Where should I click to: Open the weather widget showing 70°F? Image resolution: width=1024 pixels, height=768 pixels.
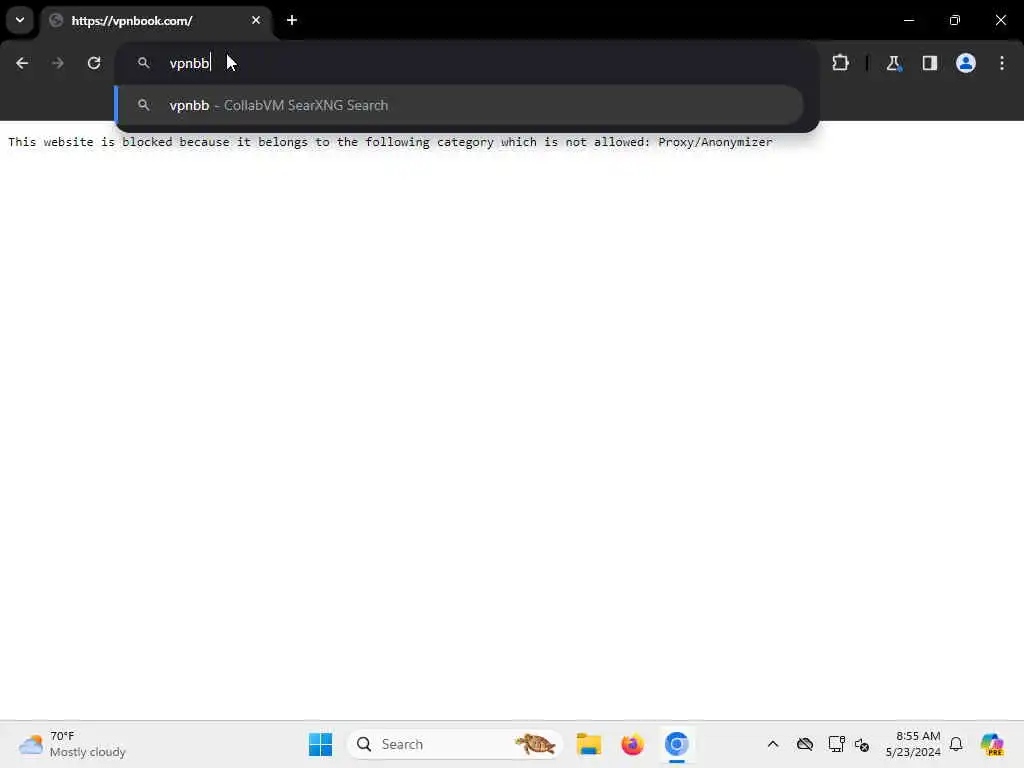tap(72, 744)
